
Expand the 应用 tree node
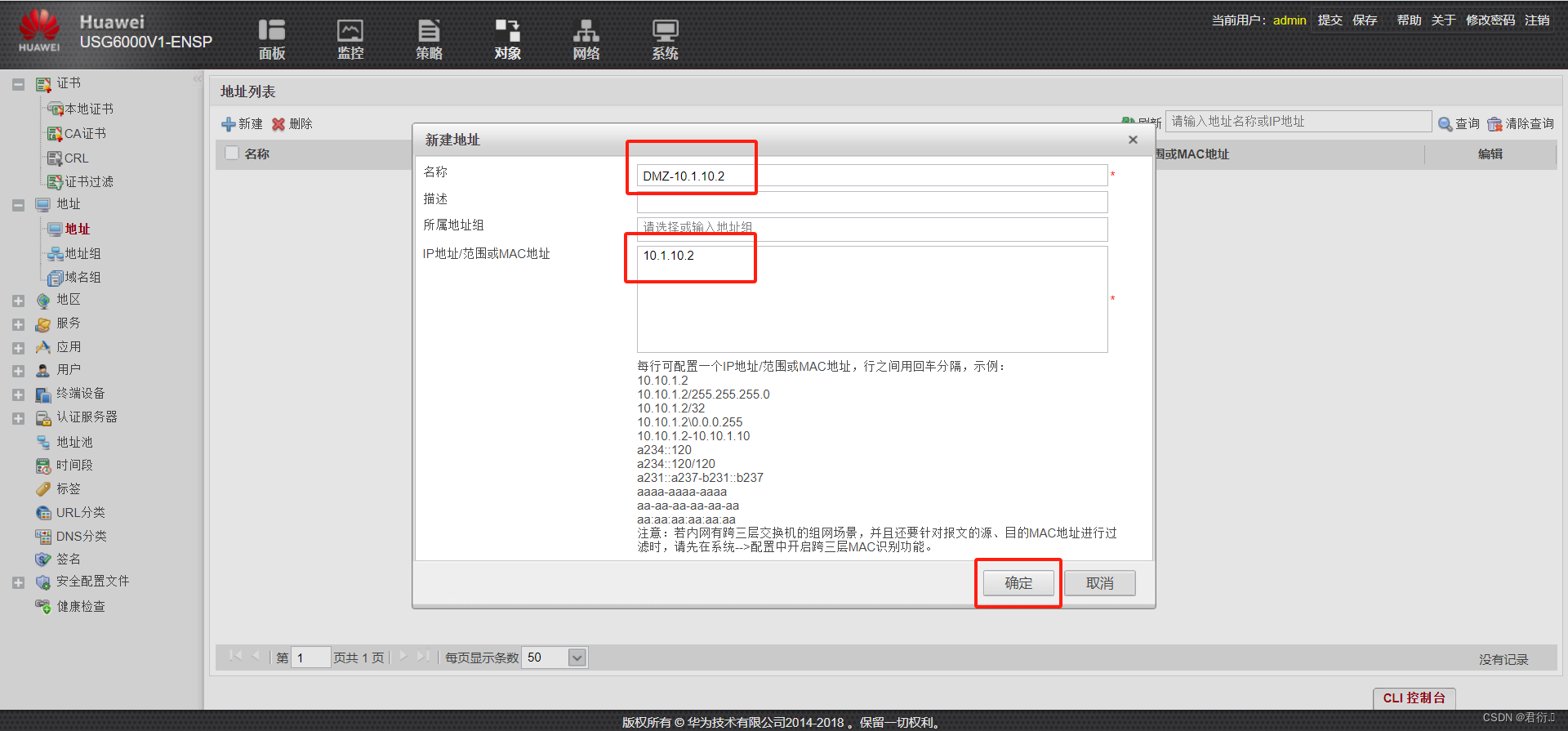(x=18, y=348)
